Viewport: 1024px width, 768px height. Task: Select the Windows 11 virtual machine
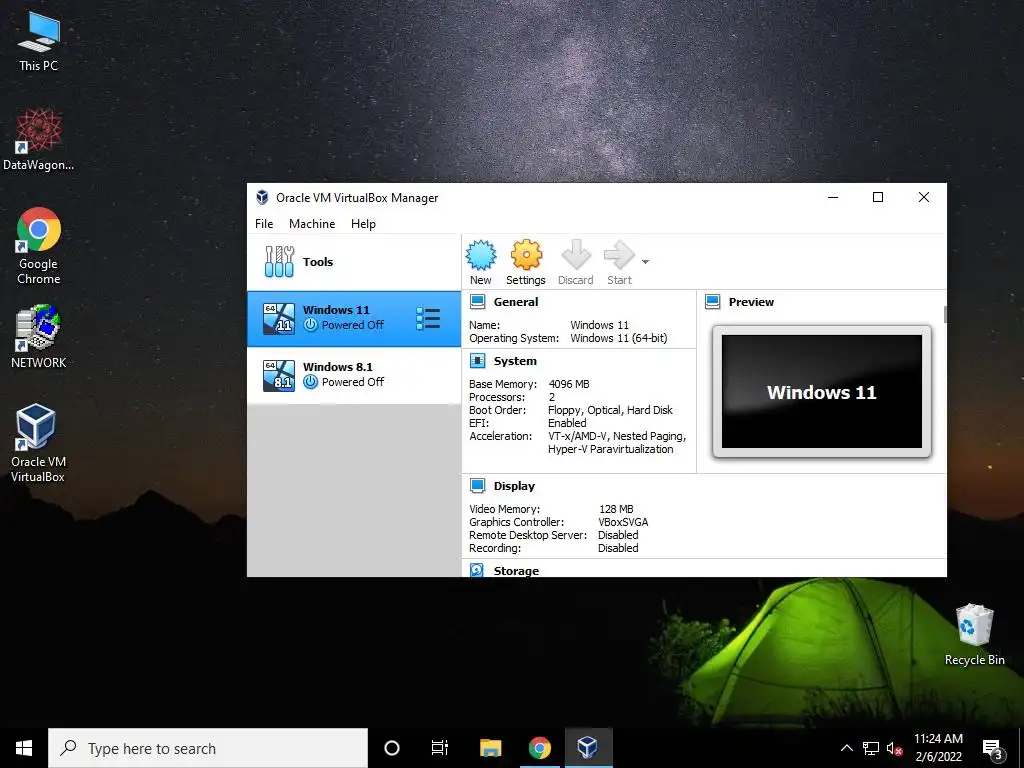[x=354, y=319]
